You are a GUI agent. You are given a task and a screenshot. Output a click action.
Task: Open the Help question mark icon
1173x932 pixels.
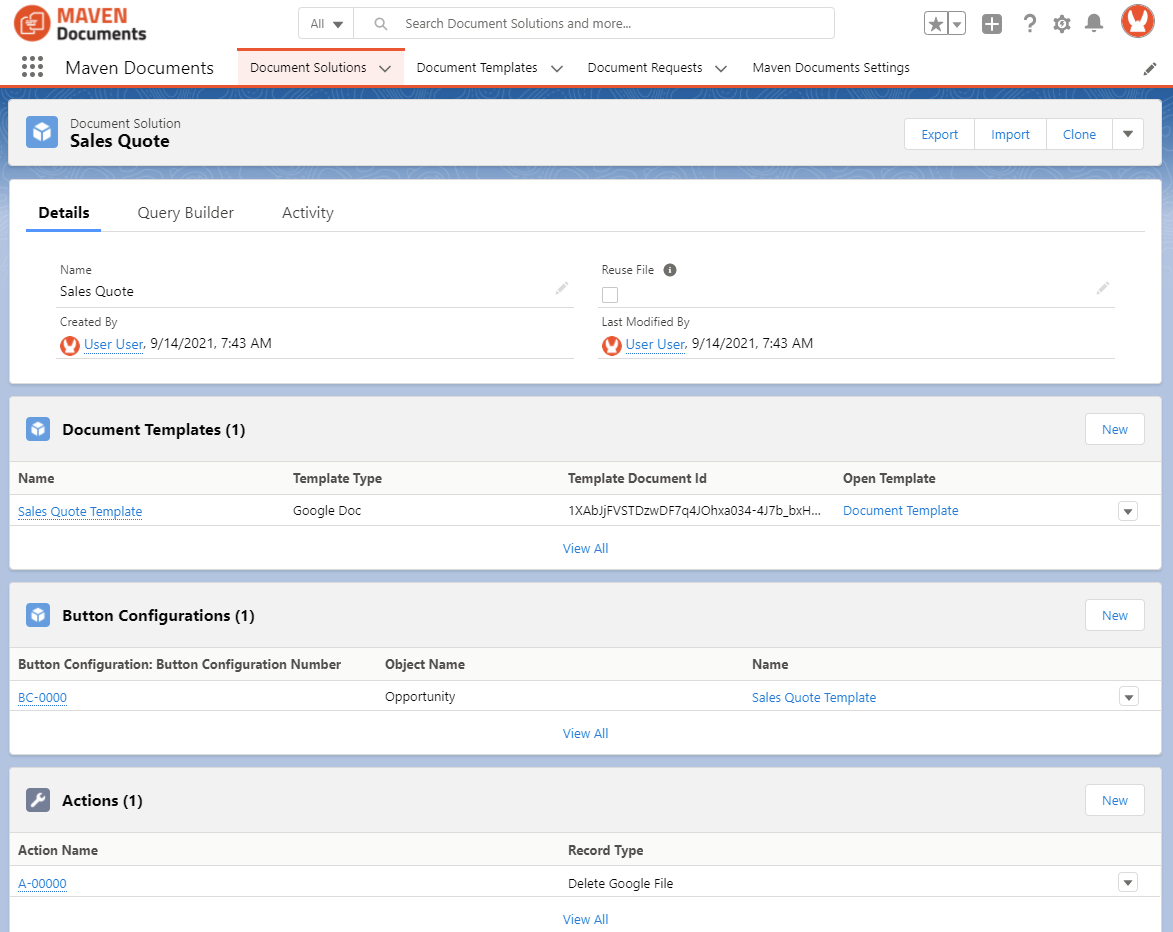point(1029,24)
